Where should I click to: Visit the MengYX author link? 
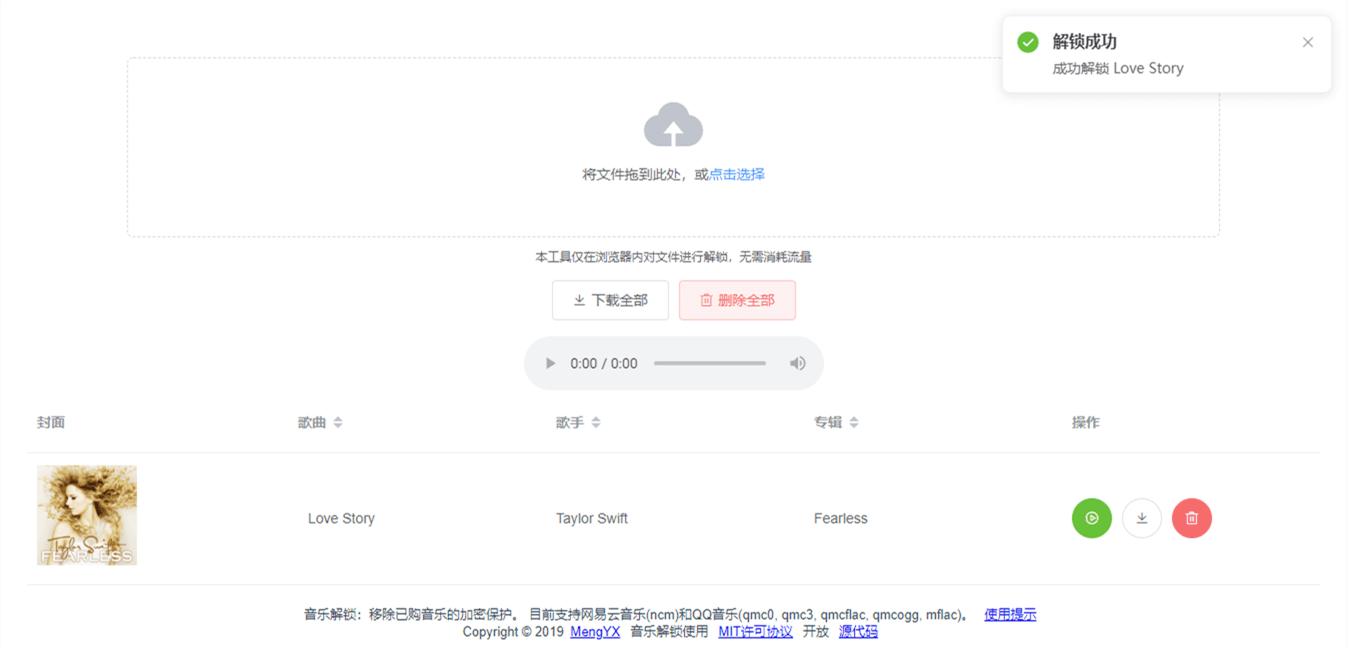pyautogui.click(x=595, y=631)
